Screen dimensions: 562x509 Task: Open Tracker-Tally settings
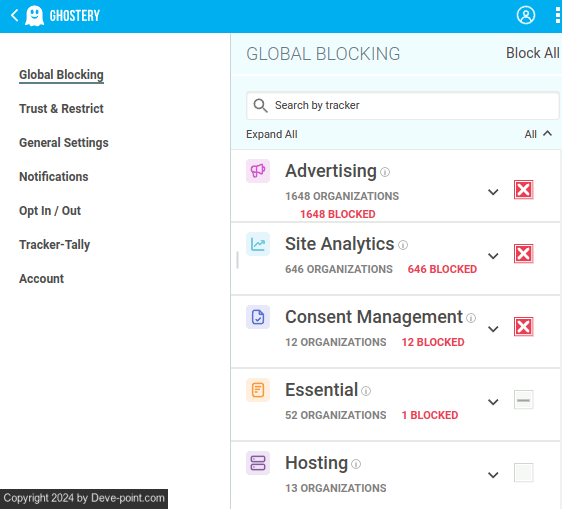(x=54, y=245)
